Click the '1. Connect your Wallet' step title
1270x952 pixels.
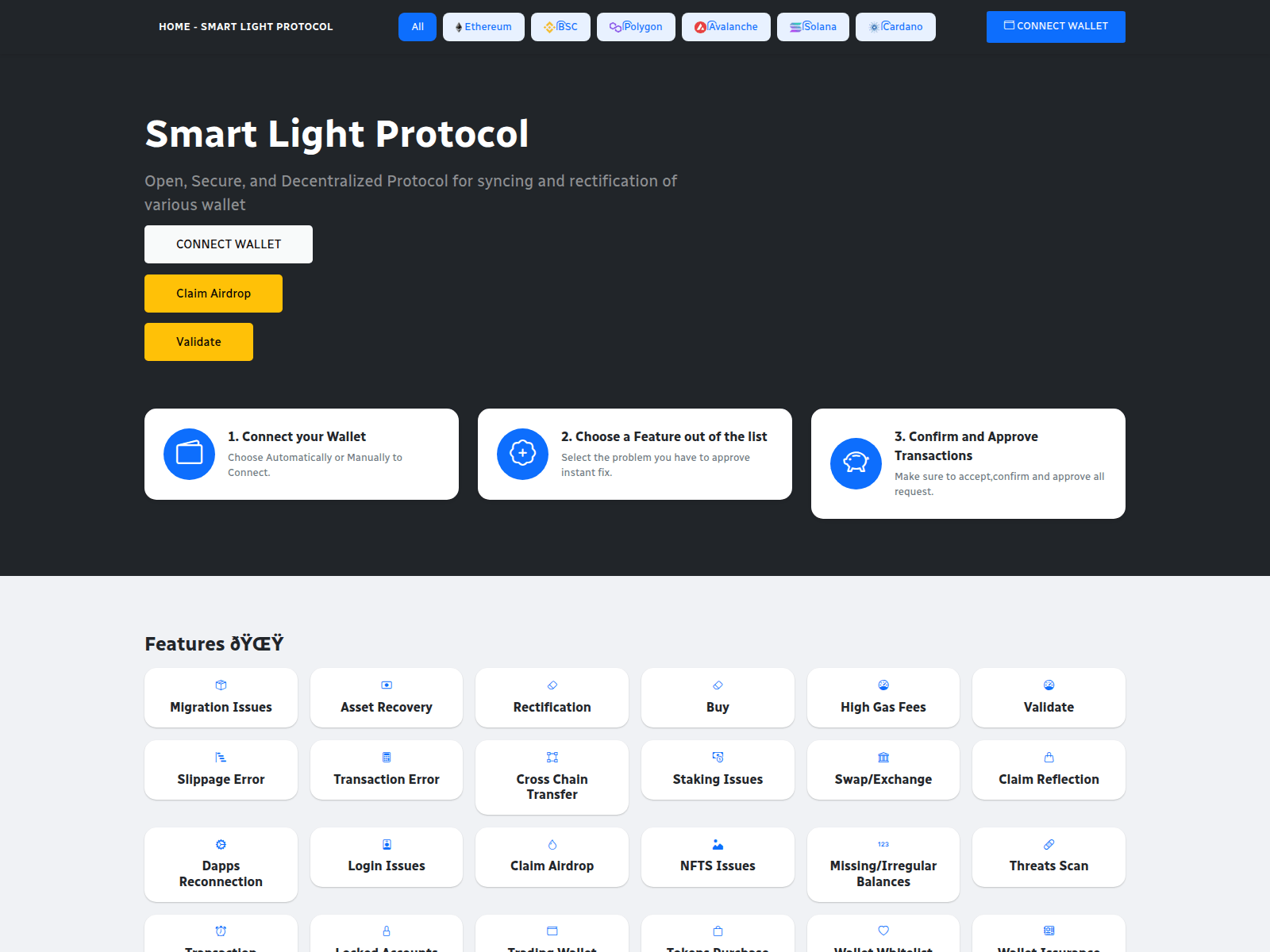(297, 436)
